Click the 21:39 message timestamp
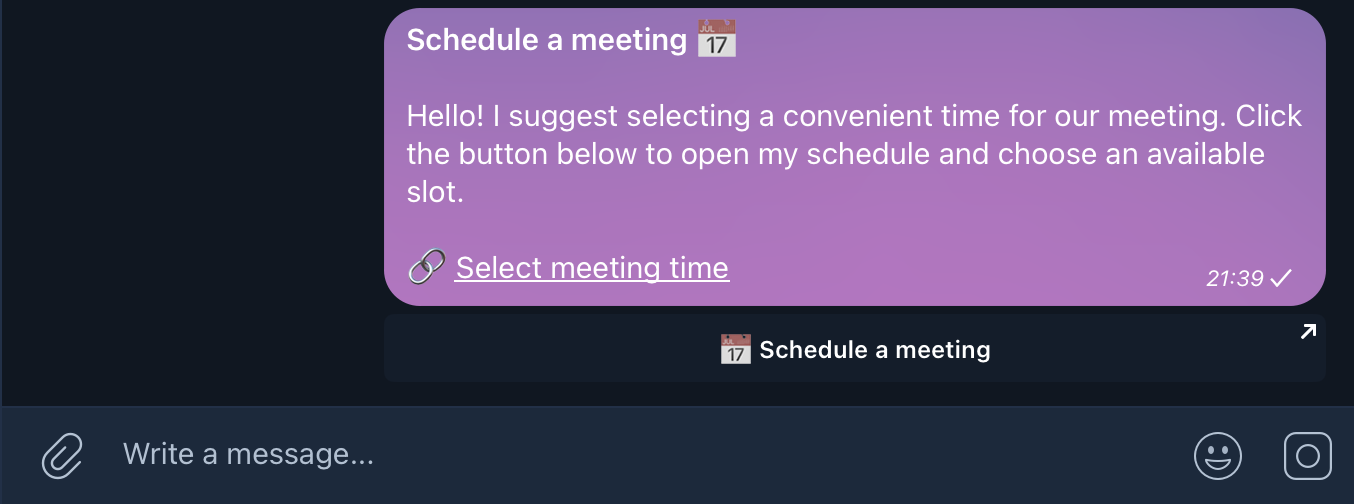This screenshot has height=504, width=1354. coord(1235,279)
